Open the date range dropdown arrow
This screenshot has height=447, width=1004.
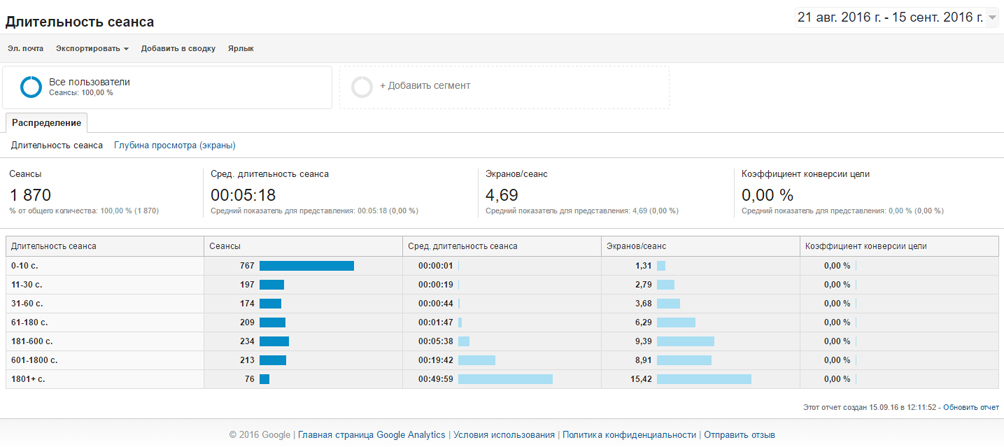click(x=992, y=18)
